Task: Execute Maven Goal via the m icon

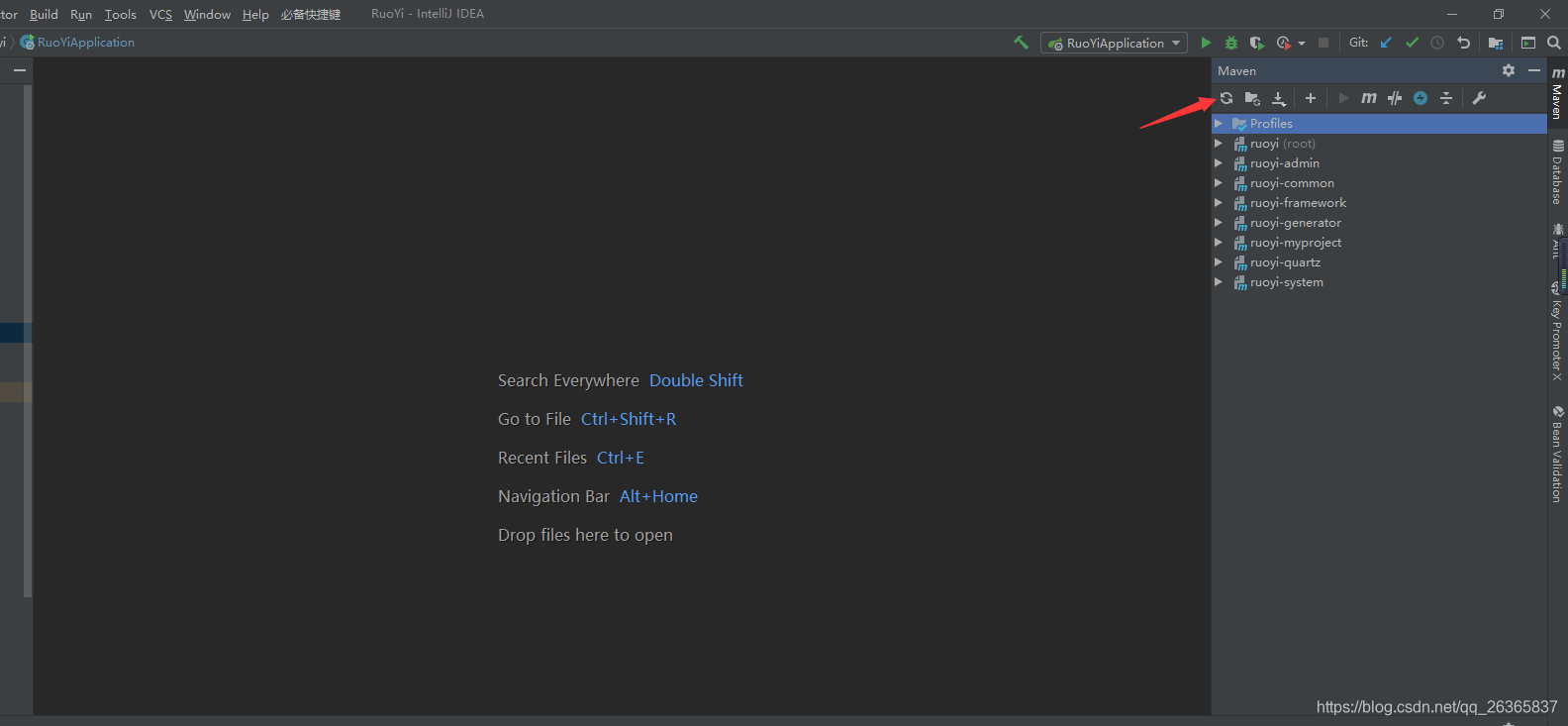Action: [1369, 98]
